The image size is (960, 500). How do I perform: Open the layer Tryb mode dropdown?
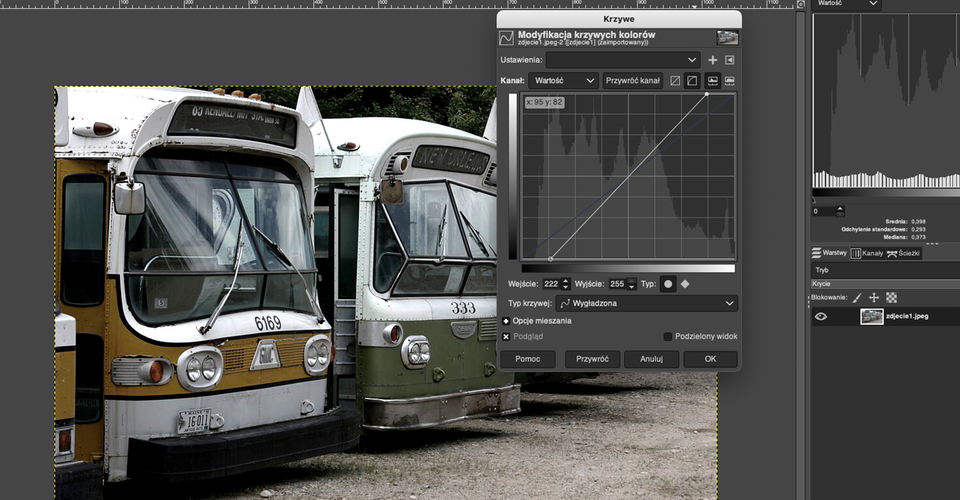(x=885, y=270)
